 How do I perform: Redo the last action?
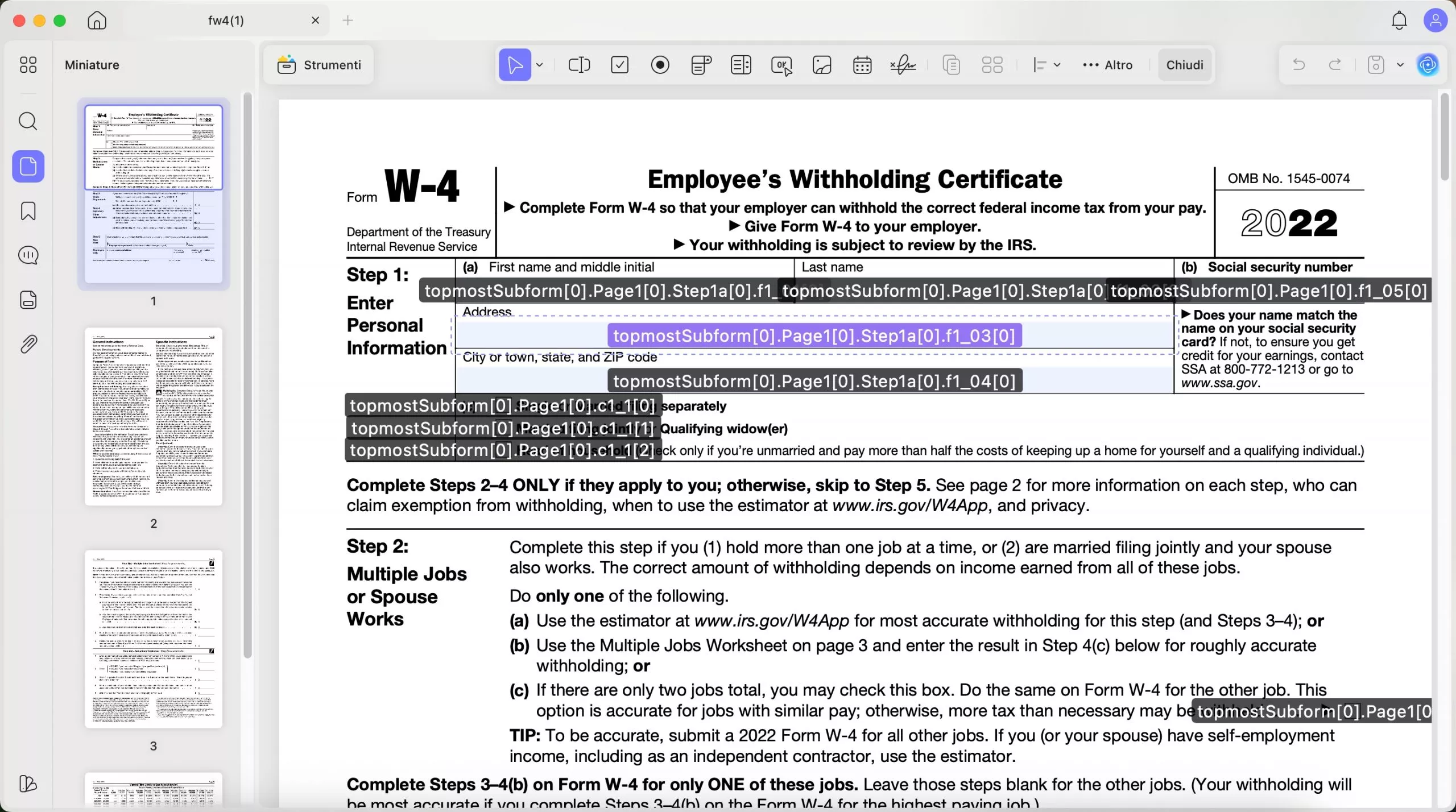click(1335, 65)
